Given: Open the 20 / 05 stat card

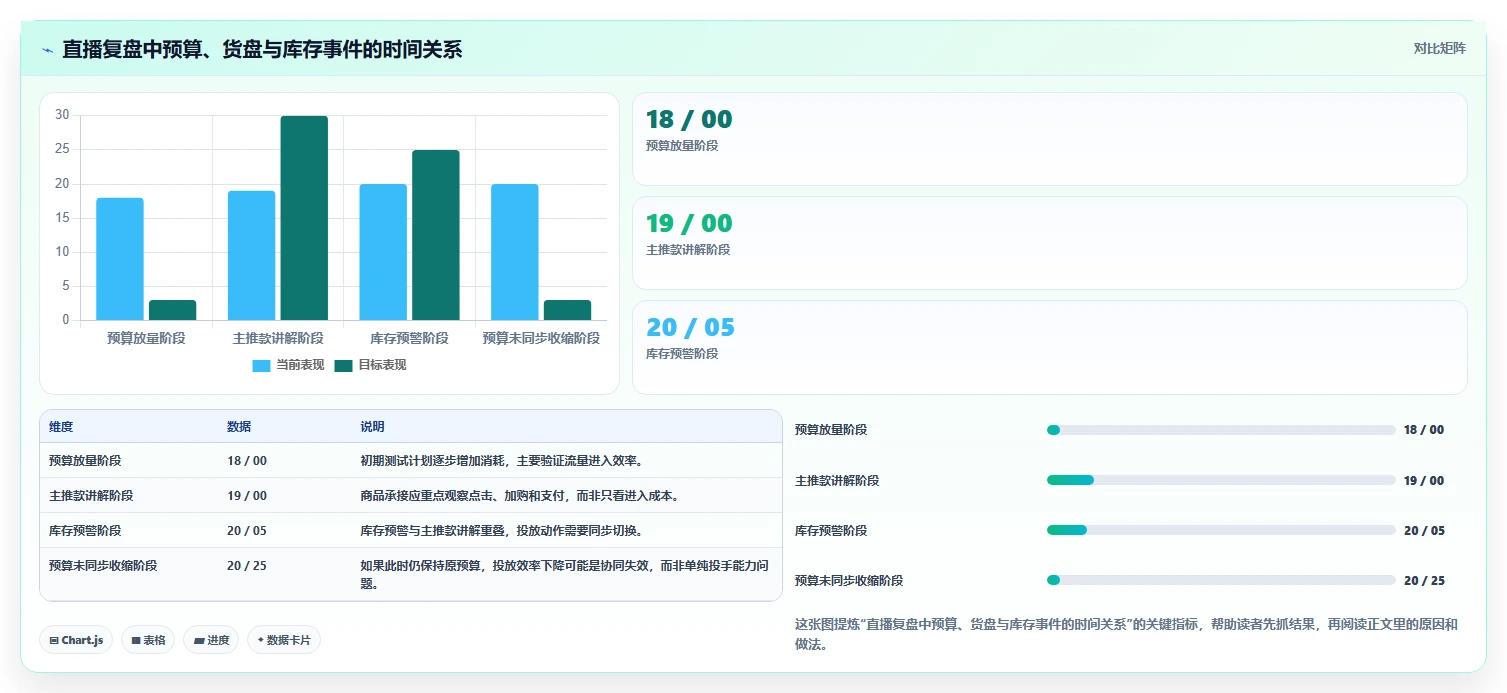Looking at the screenshot, I should [1050, 347].
